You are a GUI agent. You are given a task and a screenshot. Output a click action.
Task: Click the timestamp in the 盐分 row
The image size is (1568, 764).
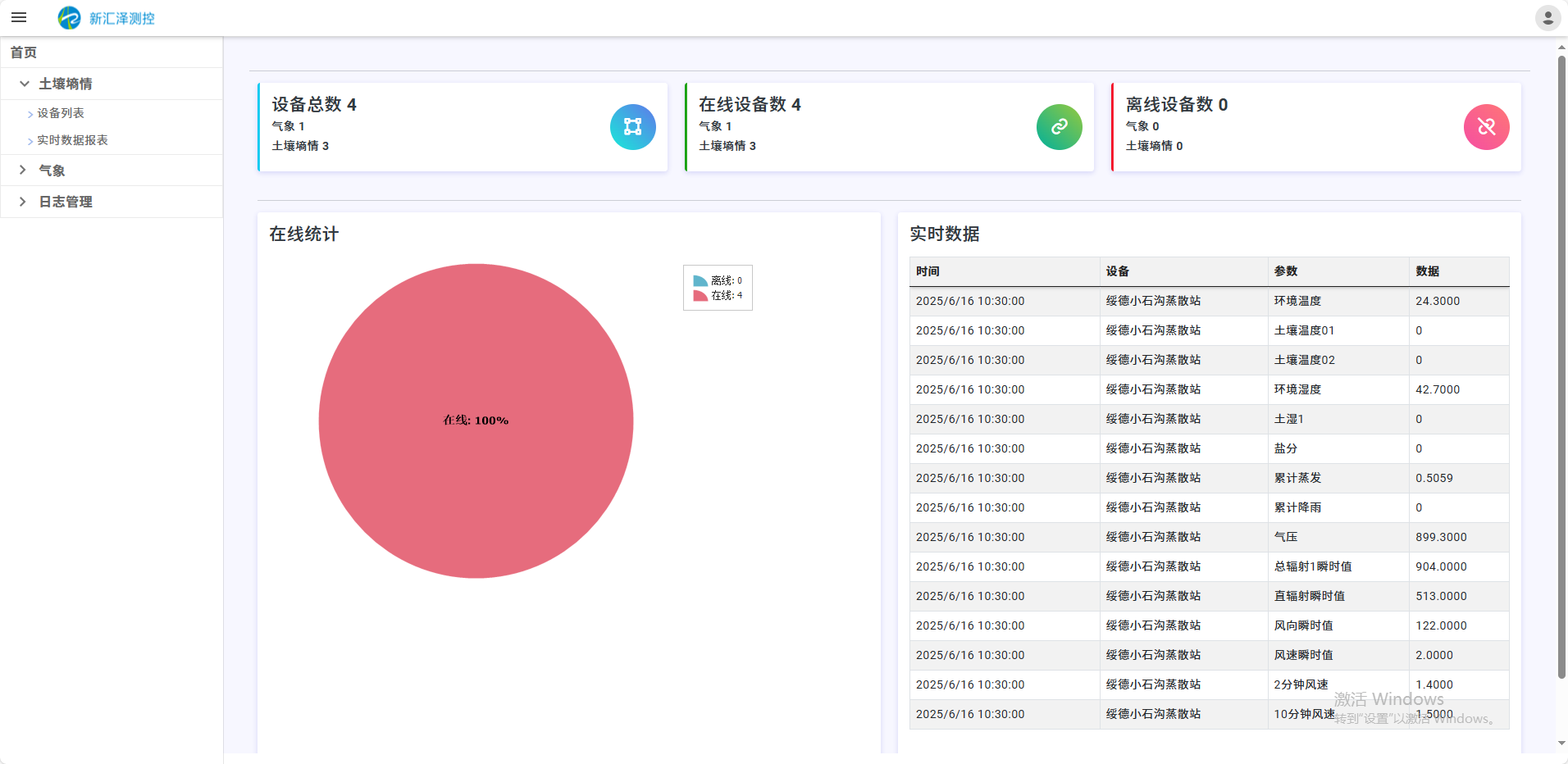pos(970,448)
